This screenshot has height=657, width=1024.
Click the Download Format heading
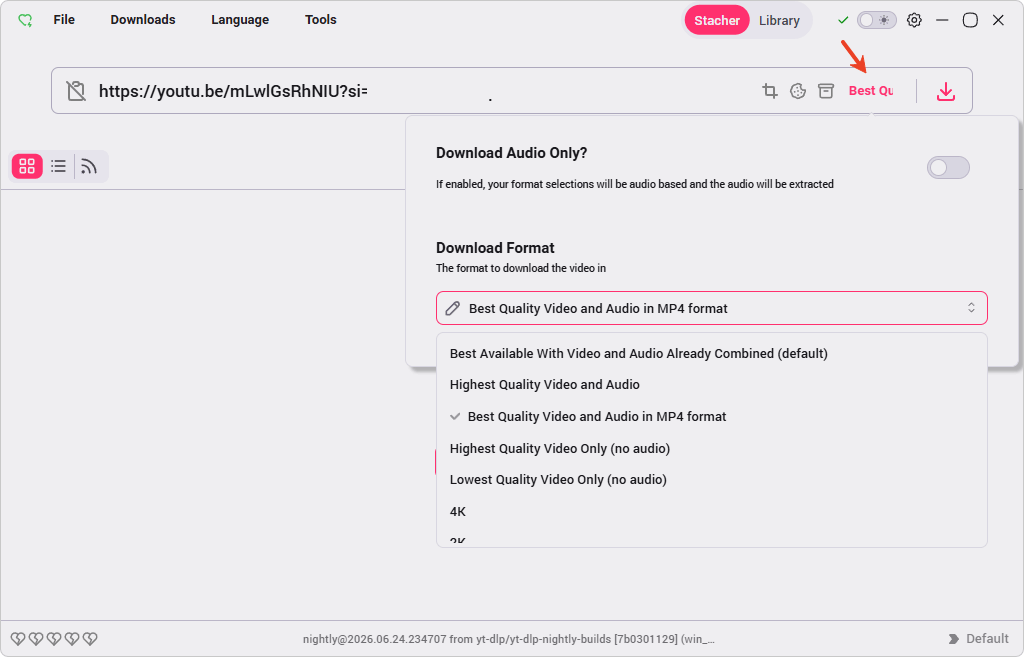coord(495,248)
